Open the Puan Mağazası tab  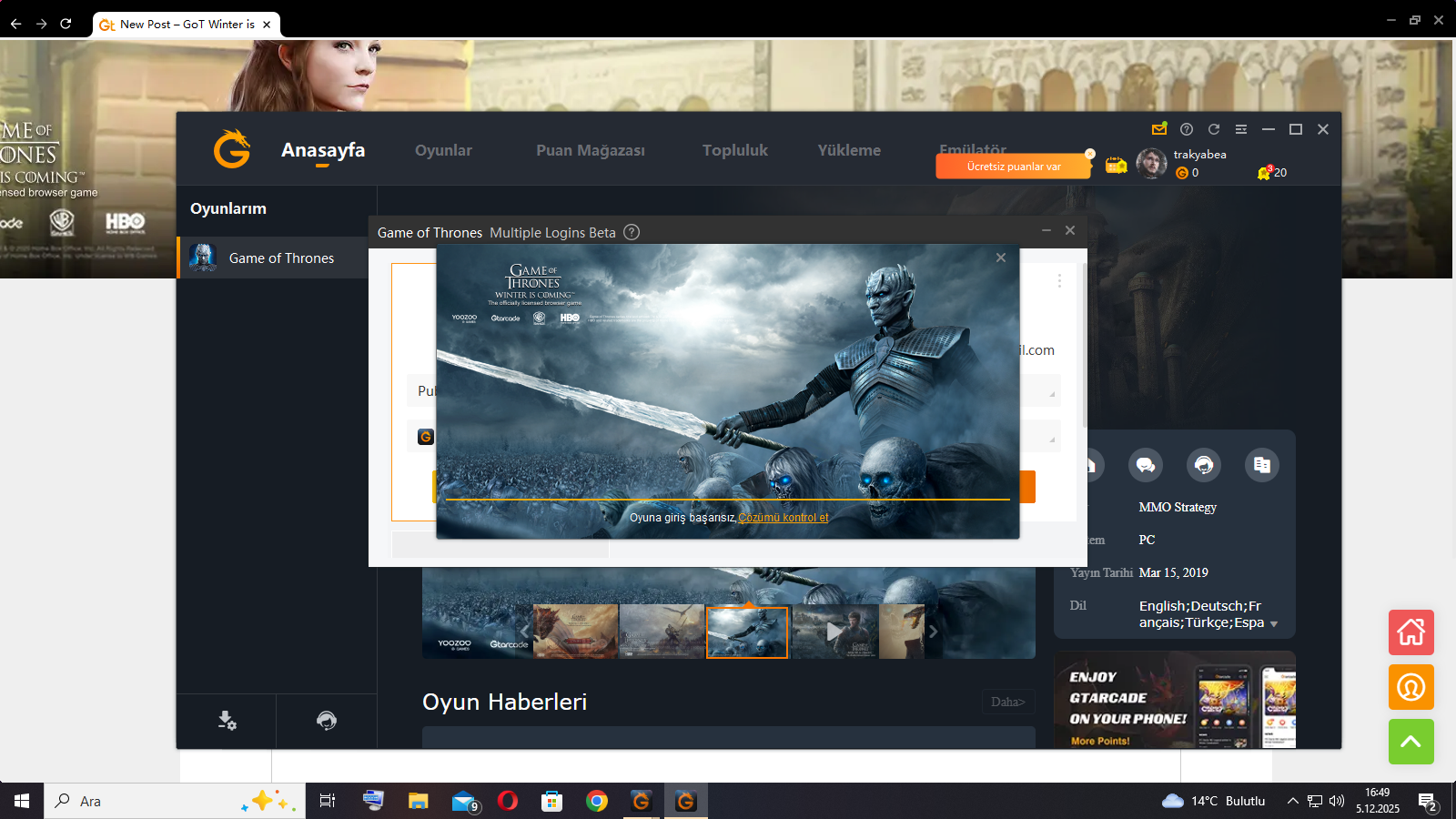590,150
